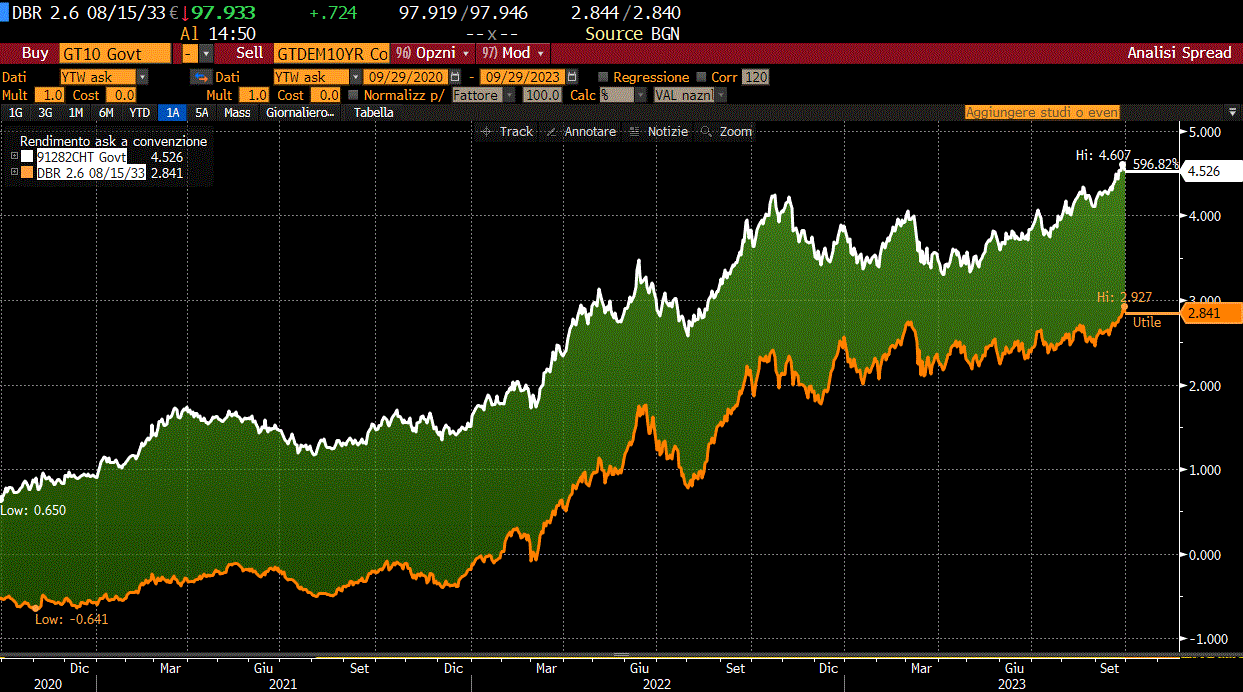Click the Rendimento ask a convenzione legend title
The width and height of the screenshot is (1243, 692).
[x=113, y=142]
